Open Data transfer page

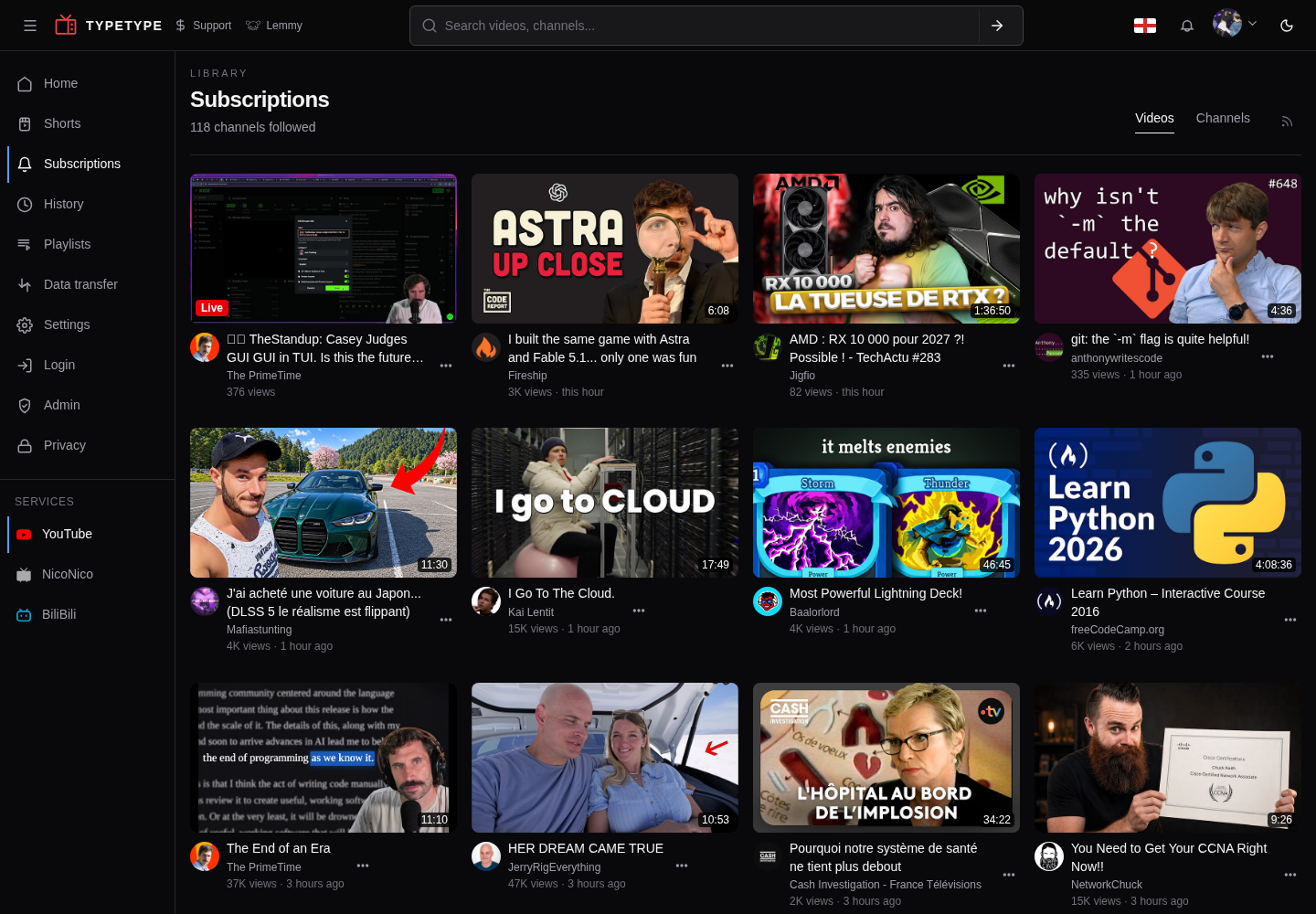87,284
